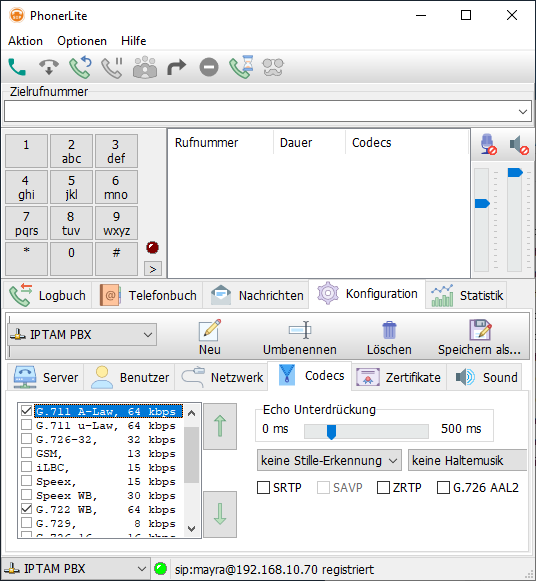The width and height of the screenshot is (536, 581).
Task: Enable the G.726 AAL2 checkbox
Action: click(x=443, y=488)
